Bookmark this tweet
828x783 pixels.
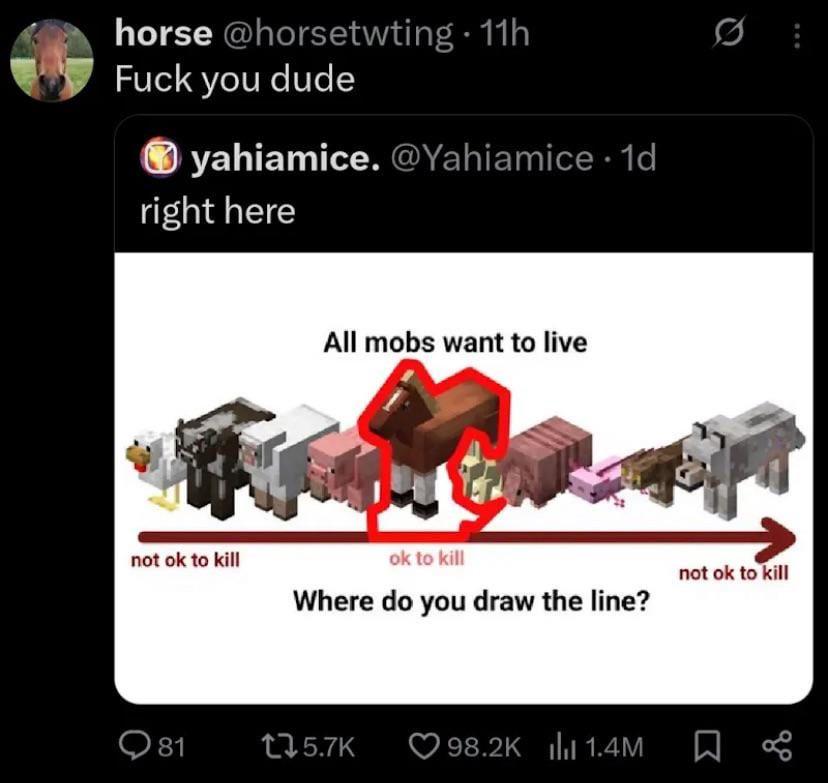click(x=704, y=747)
